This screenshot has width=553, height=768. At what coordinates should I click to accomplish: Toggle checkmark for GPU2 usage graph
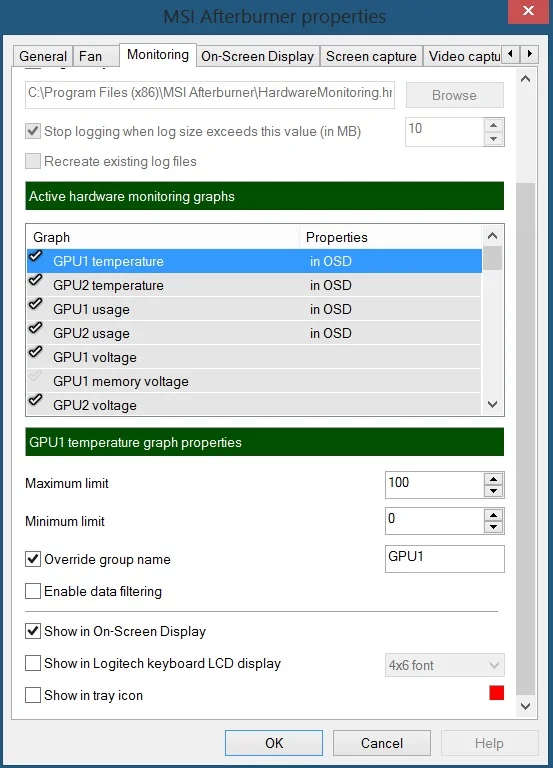point(35,328)
